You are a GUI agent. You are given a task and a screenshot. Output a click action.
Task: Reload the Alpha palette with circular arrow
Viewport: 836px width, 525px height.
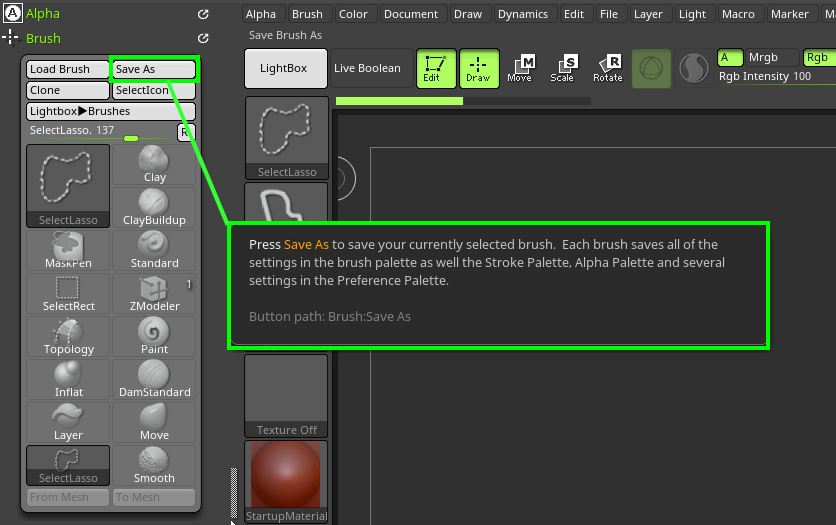[203, 14]
